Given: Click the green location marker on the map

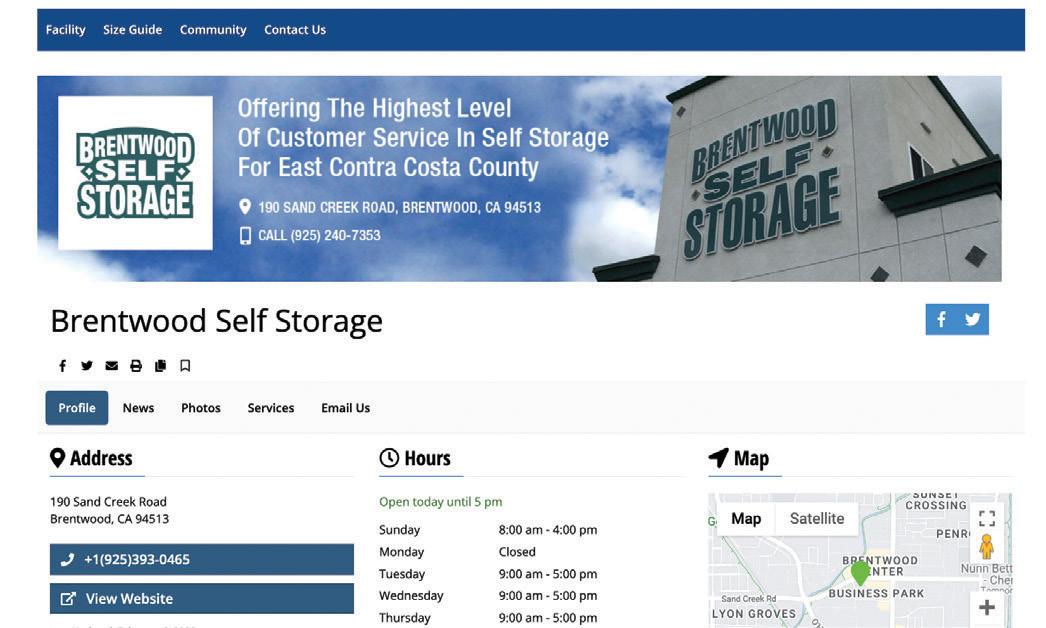Looking at the screenshot, I should click(x=861, y=573).
